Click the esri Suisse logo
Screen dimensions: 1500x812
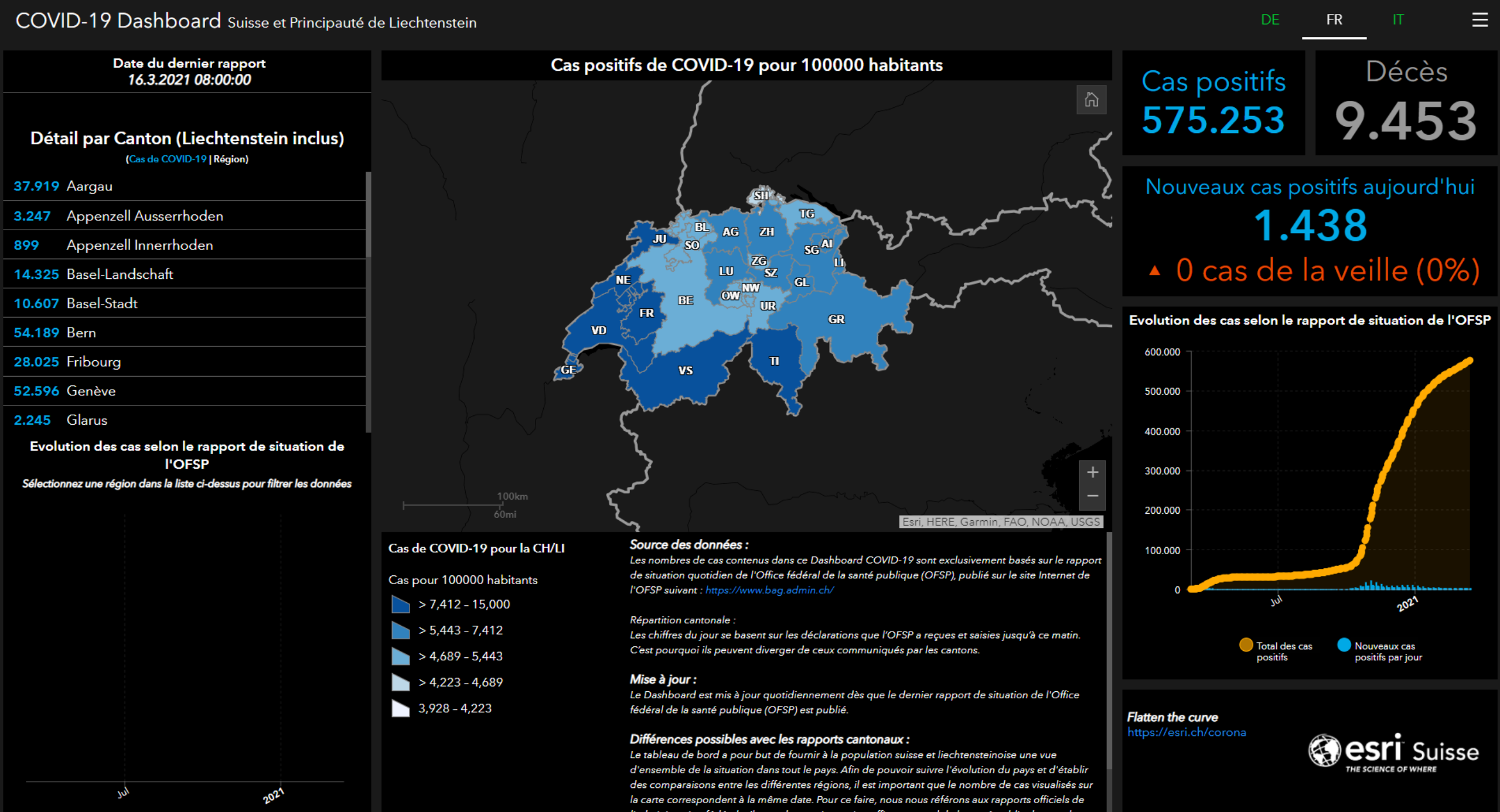point(1393,752)
